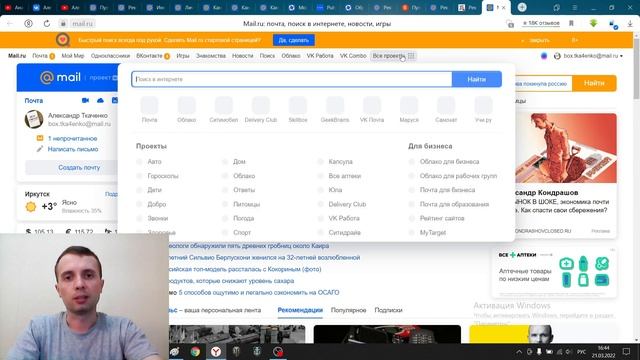
Task: Select the Рекомендации feed tab
Action: 300,310
